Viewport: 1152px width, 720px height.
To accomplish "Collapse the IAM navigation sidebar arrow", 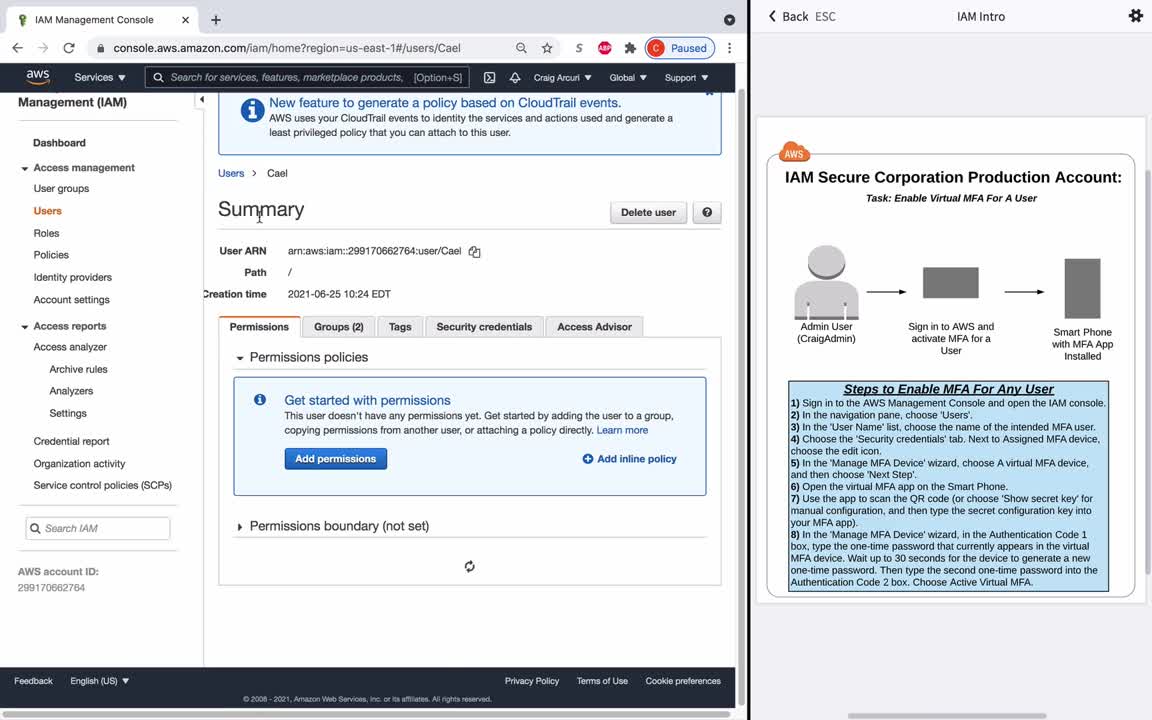I will pos(201,99).
